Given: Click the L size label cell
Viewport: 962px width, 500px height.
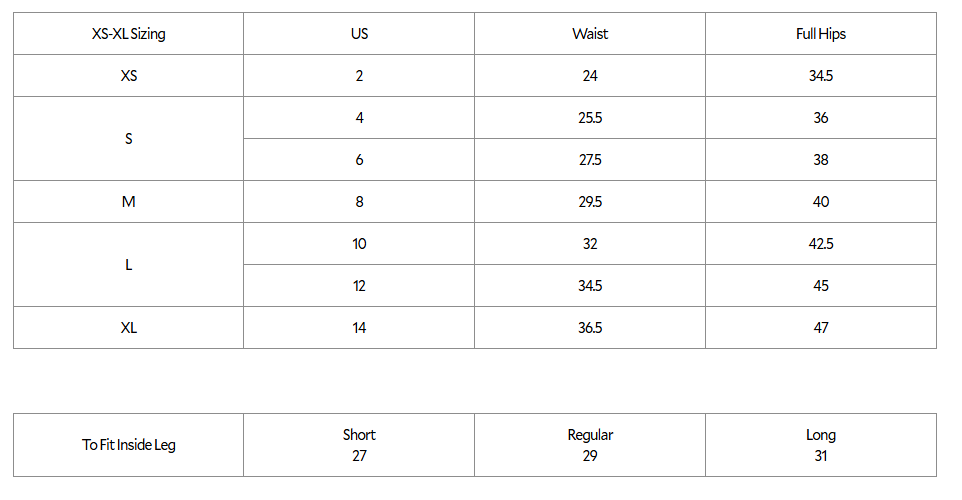Looking at the screenshot, I should point(128,264).
